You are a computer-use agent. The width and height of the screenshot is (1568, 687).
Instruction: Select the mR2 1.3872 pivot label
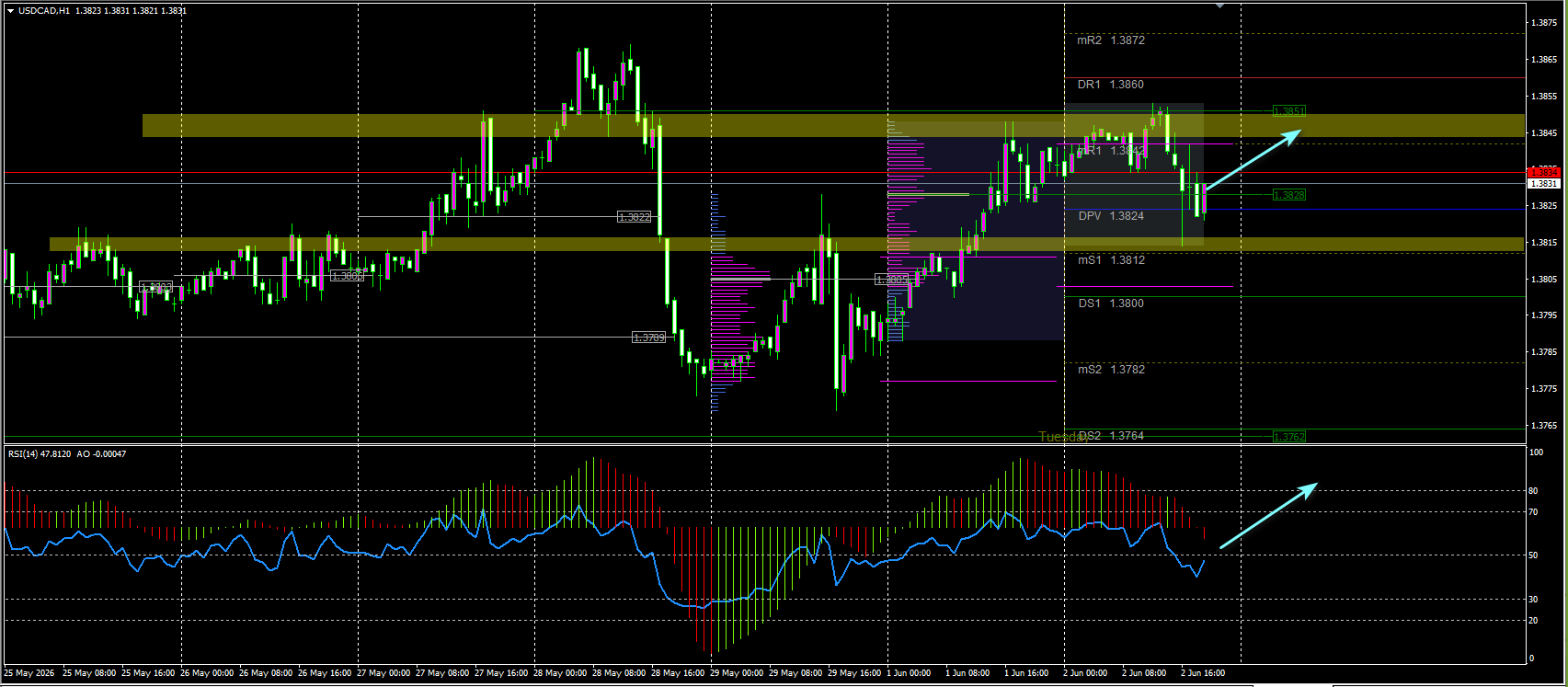click(1111, 40)
